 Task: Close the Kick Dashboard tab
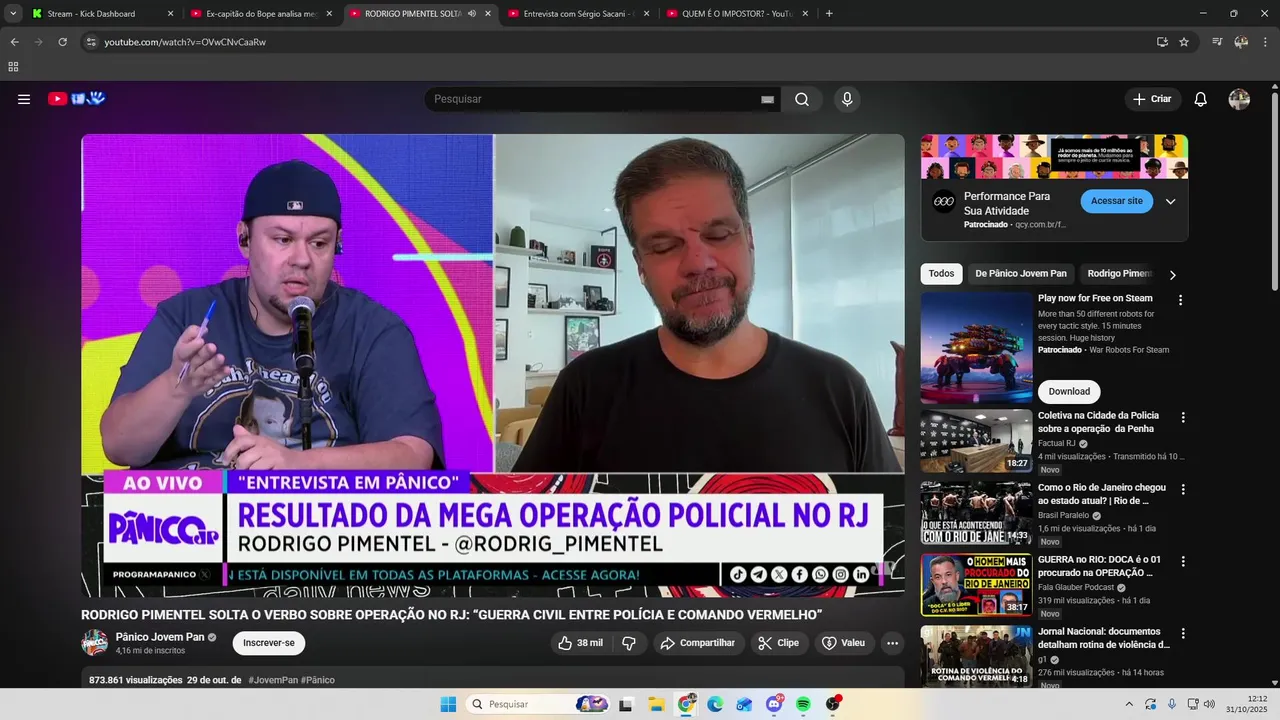(170, 14)
